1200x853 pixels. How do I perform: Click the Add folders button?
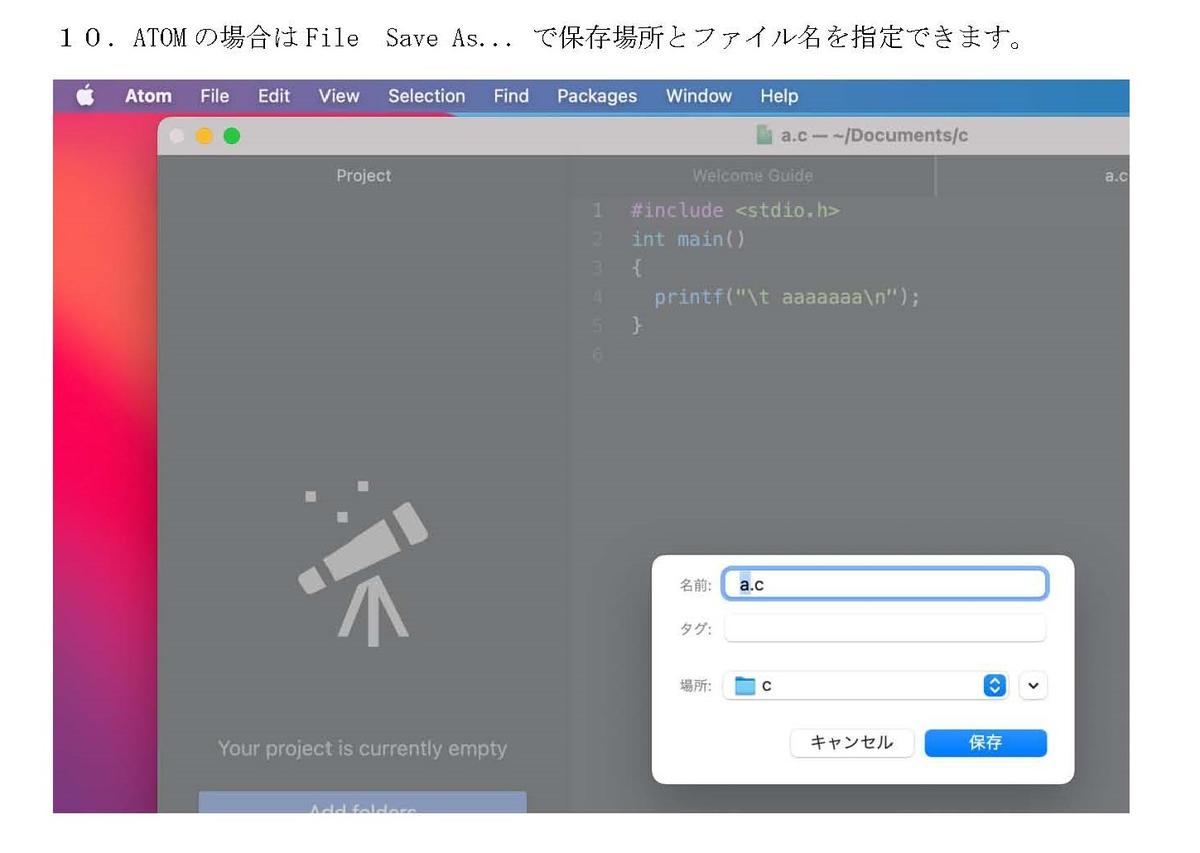point(362,804)
